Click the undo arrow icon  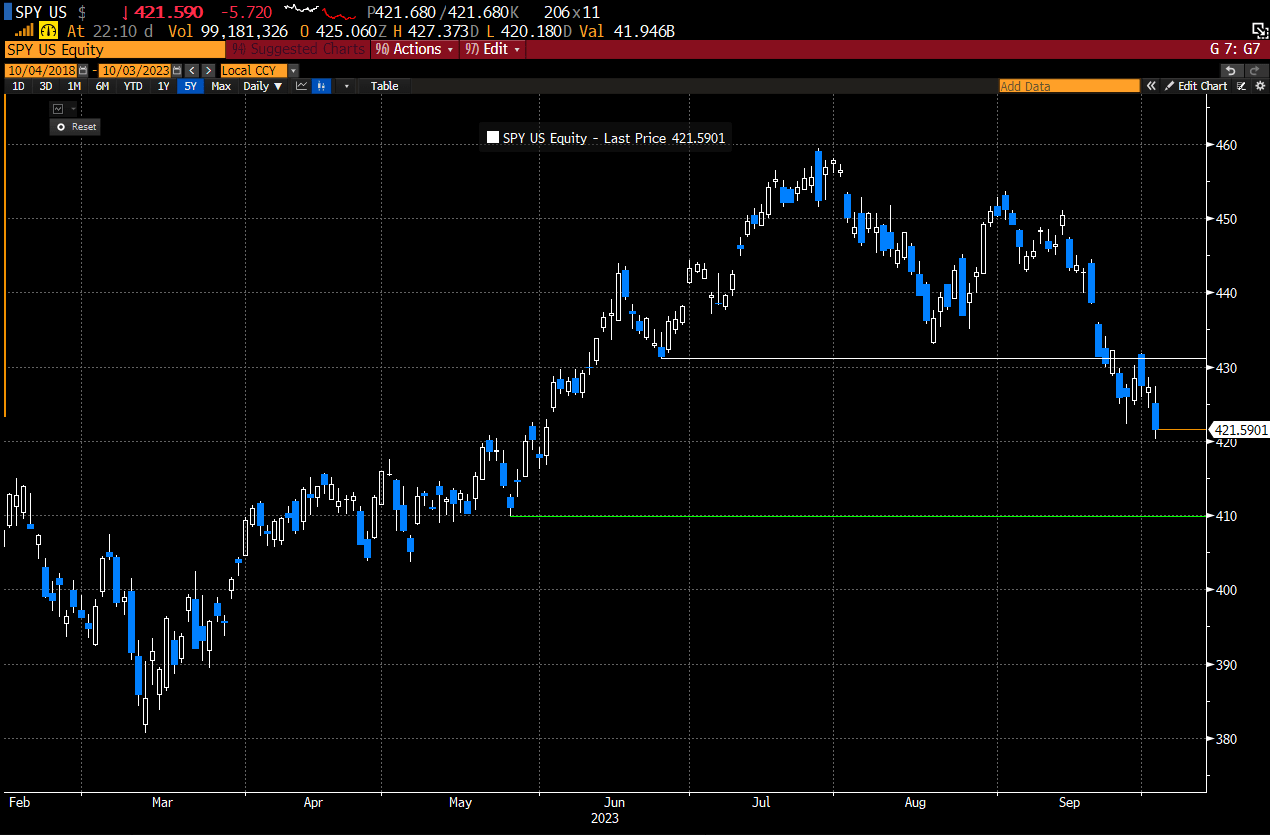(1229, 71)
